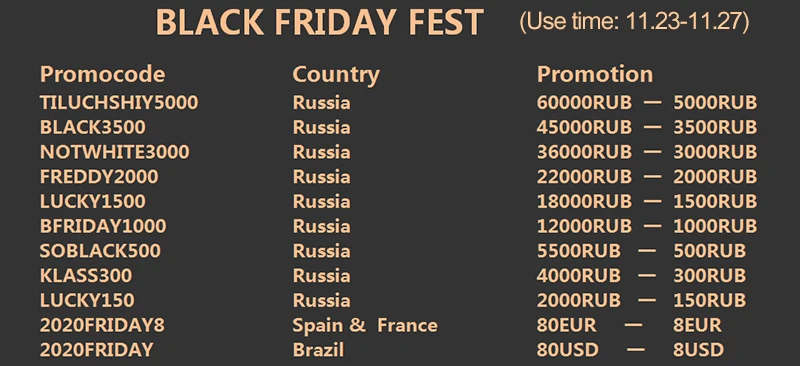Click the Country column header
The height and width of the screenshot is (366, 800).
point(336,76)
